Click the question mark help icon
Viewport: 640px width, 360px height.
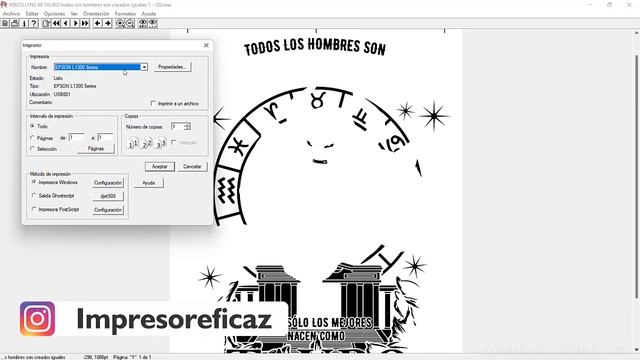[x=34, y=24]
